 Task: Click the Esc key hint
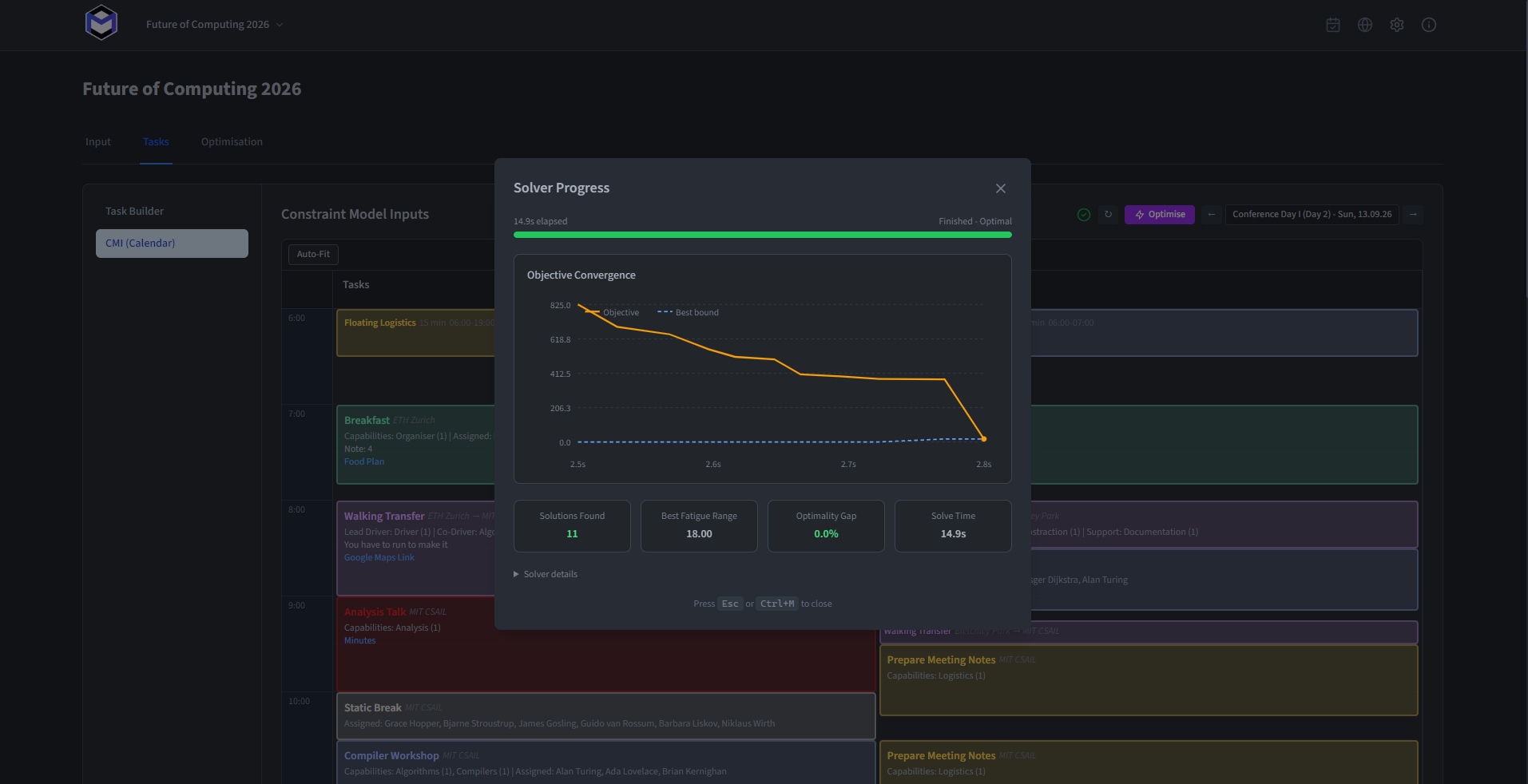730,604
